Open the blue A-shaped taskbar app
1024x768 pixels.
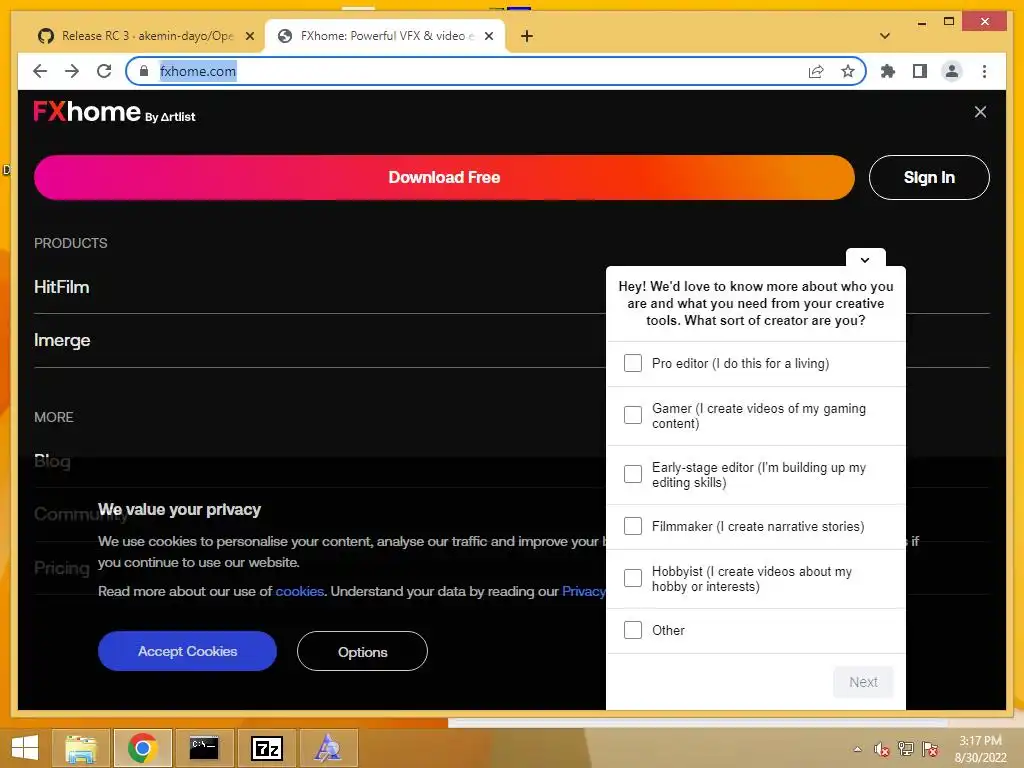pyautogui.click(x=328, y=748)
